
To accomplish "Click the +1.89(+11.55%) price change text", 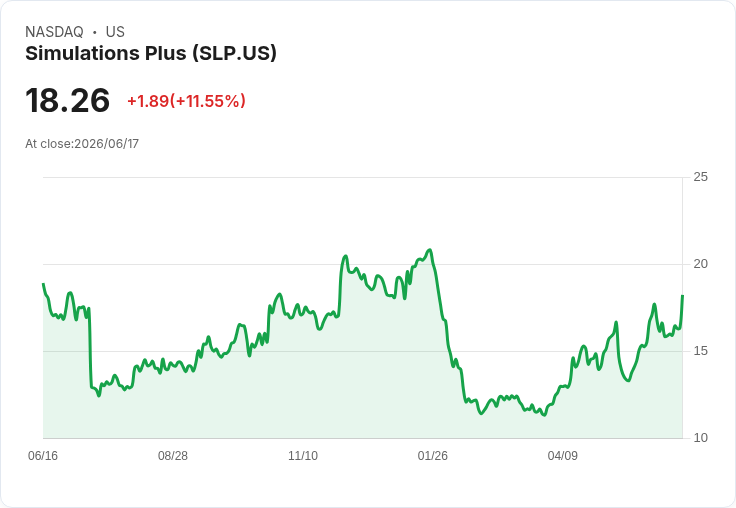I will (186, 101).
